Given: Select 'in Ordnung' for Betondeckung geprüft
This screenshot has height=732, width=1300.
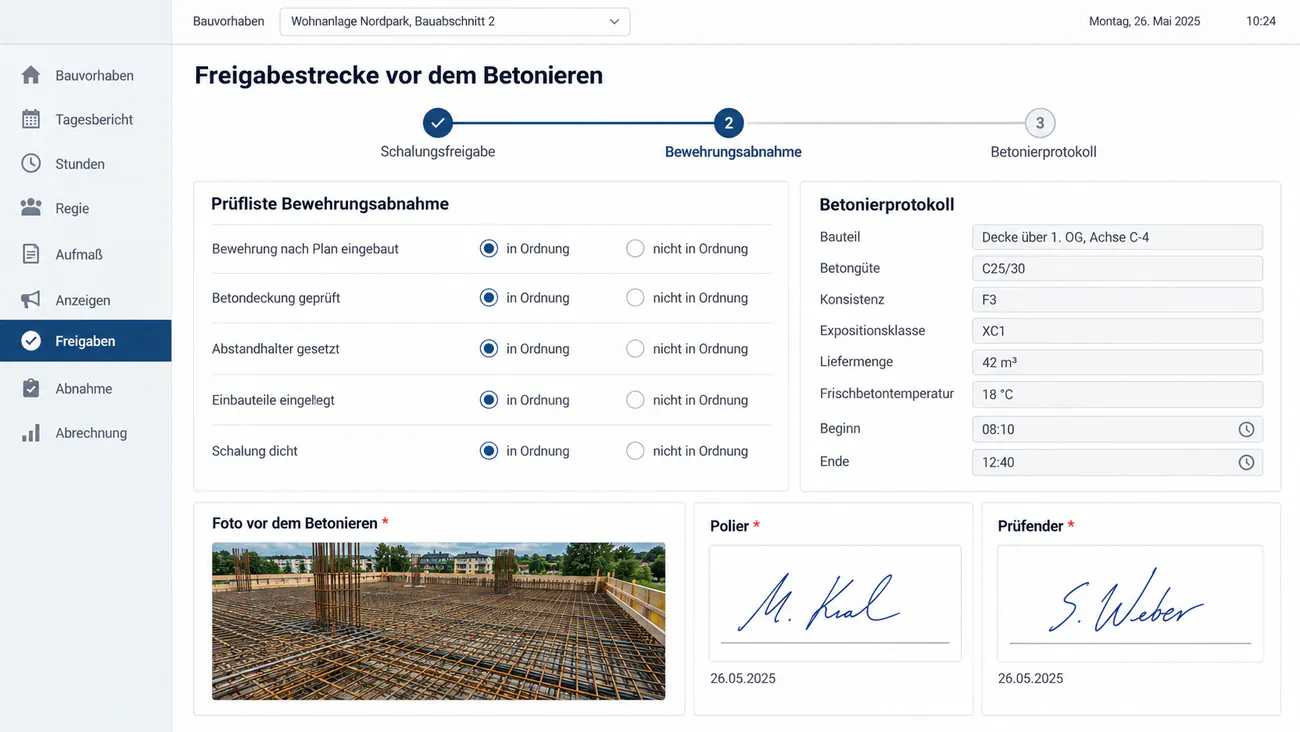Looking at the screenshot, I should [489, 297].
